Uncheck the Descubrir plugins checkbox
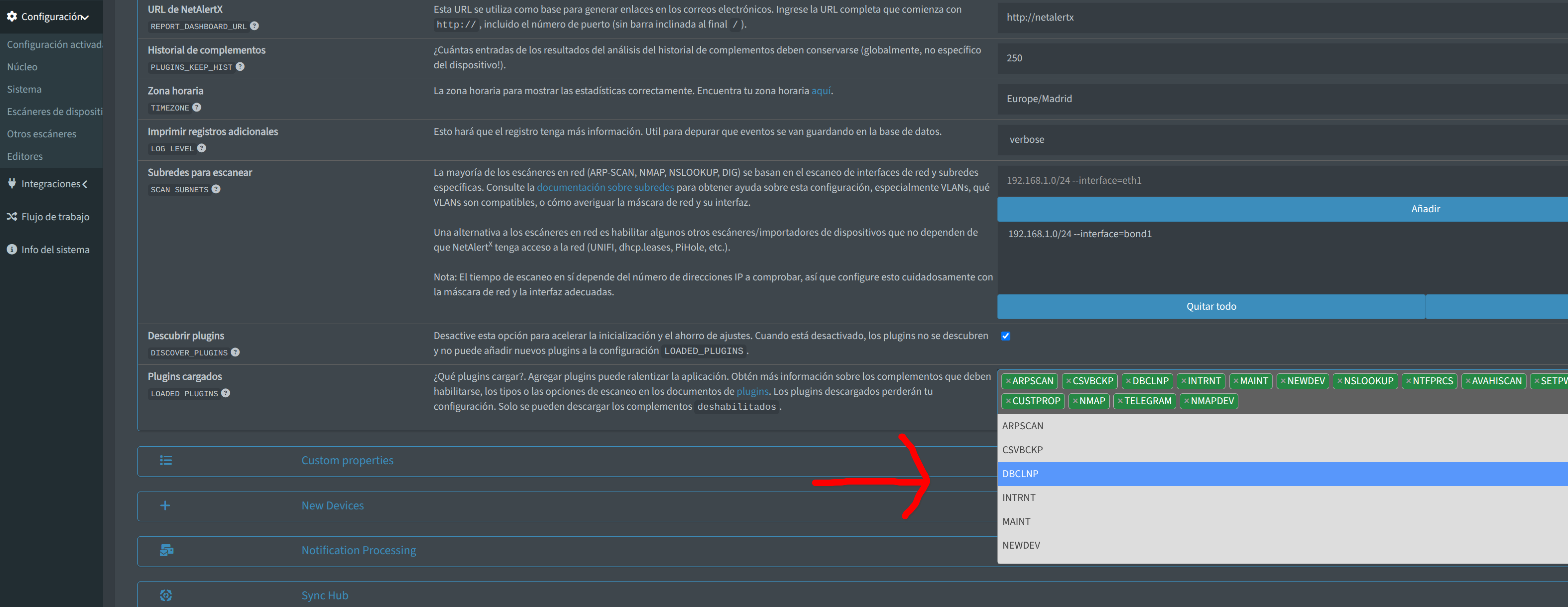Image resolution: width=1568 pixels, height=607 pixels. click(x=1006, y=336)
